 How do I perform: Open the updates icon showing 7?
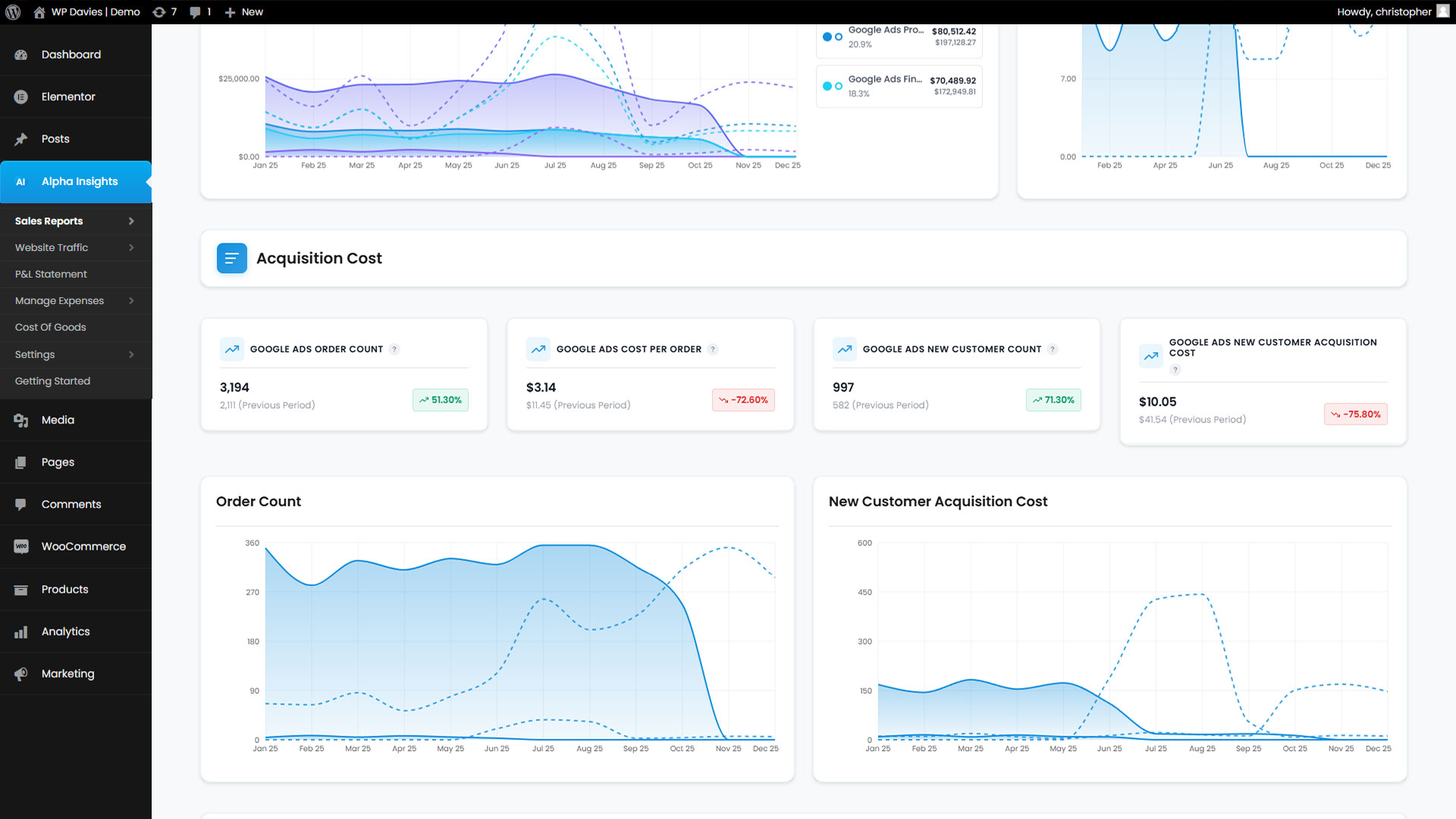(x=158, y=12)
